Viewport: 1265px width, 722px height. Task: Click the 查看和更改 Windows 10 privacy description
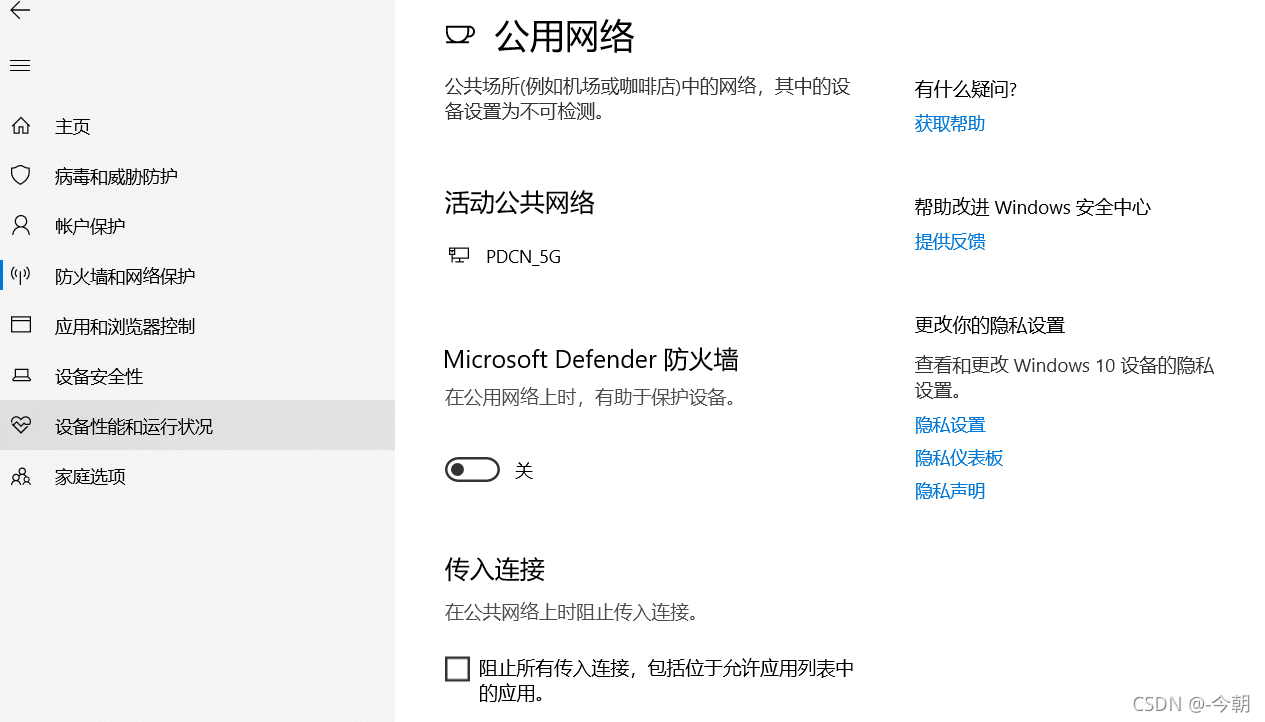pos(1064,378)
